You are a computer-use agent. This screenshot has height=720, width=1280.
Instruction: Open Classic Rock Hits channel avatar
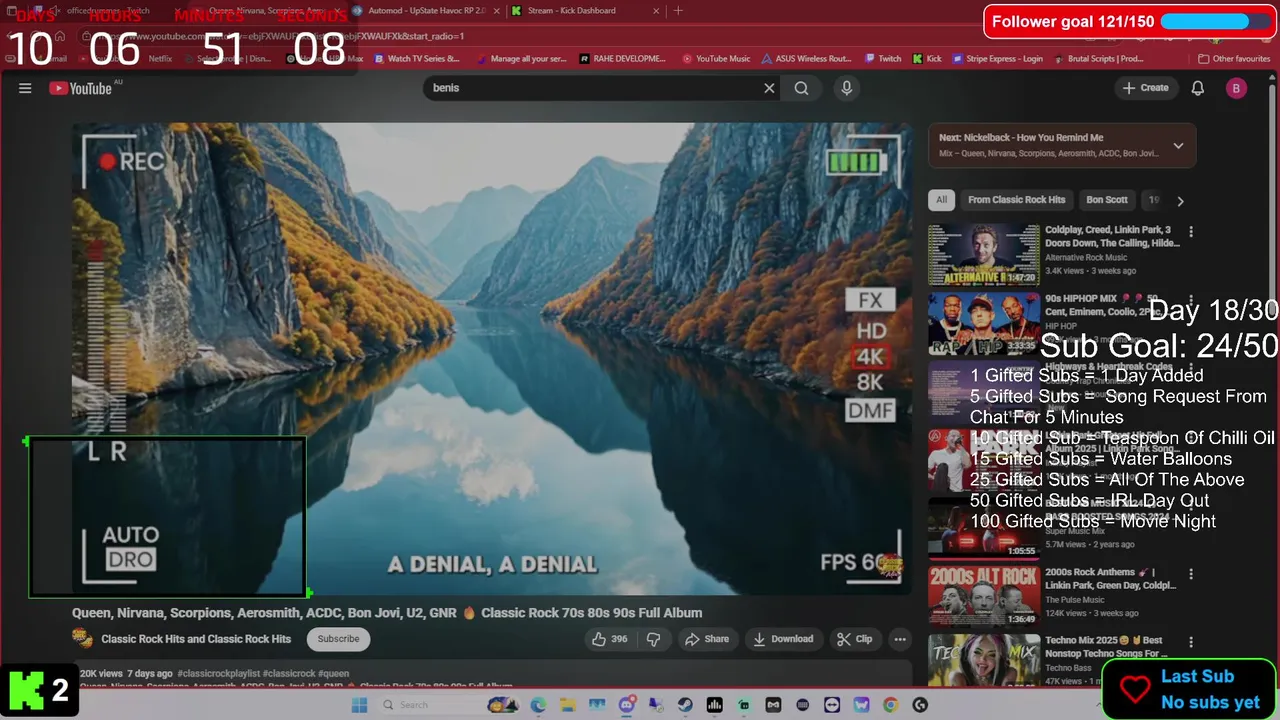(82, 639)
